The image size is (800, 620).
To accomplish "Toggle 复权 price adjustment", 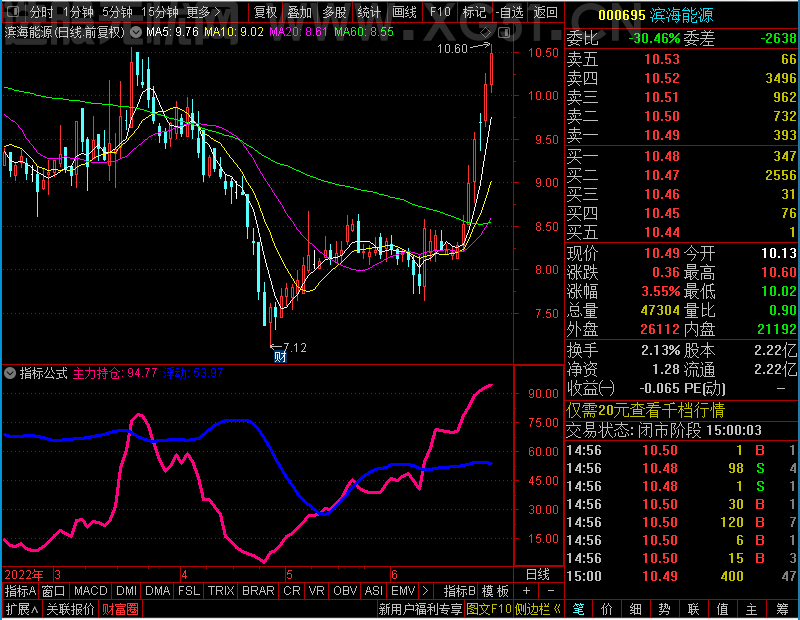I will coord(265,12).
